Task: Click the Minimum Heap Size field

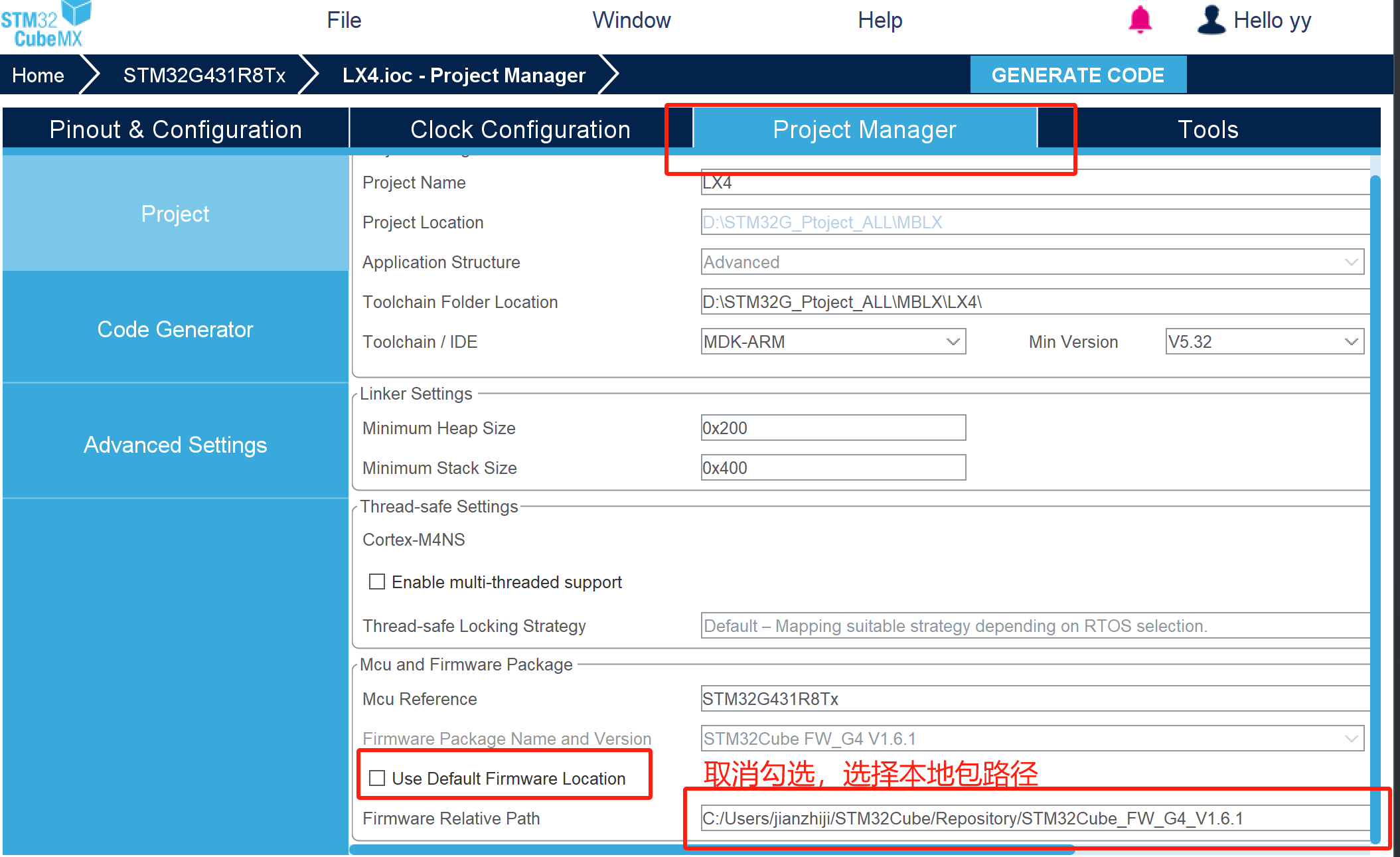Action: (x=832, y=428)
